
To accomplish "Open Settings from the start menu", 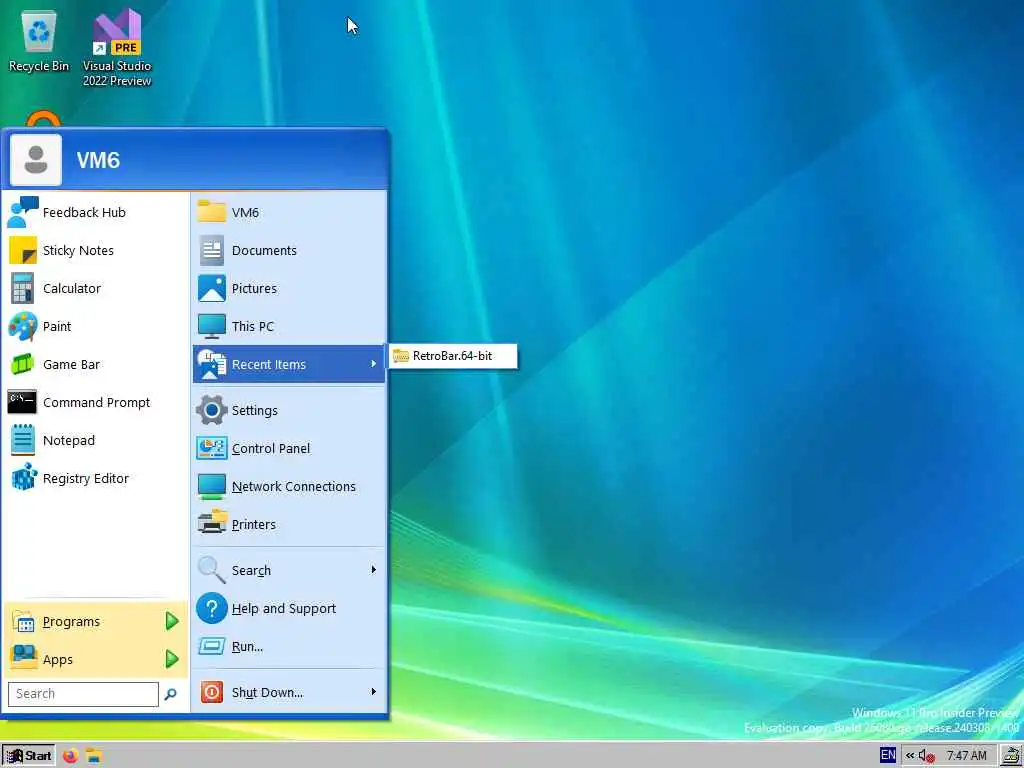I will pyautogui.click(x=289, y=410).
